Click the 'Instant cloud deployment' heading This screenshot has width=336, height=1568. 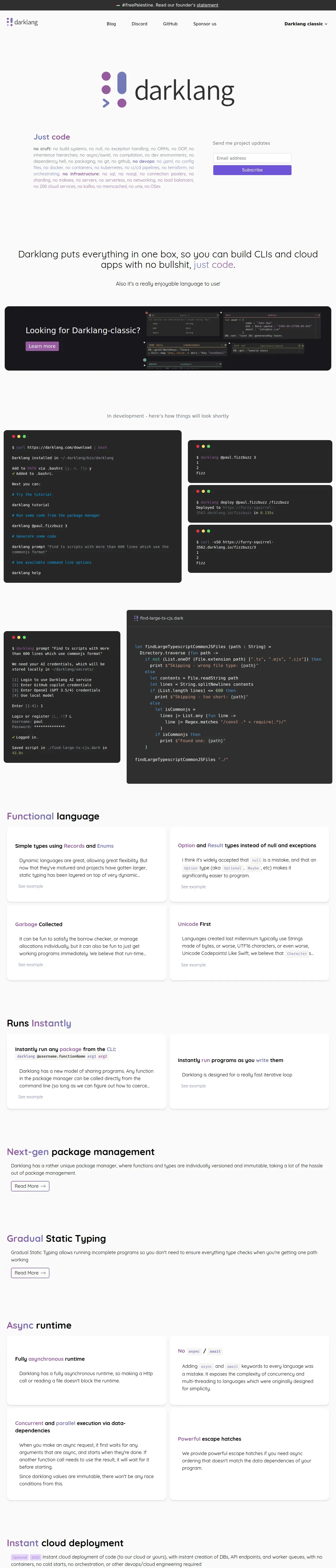tap(65, 1543)
